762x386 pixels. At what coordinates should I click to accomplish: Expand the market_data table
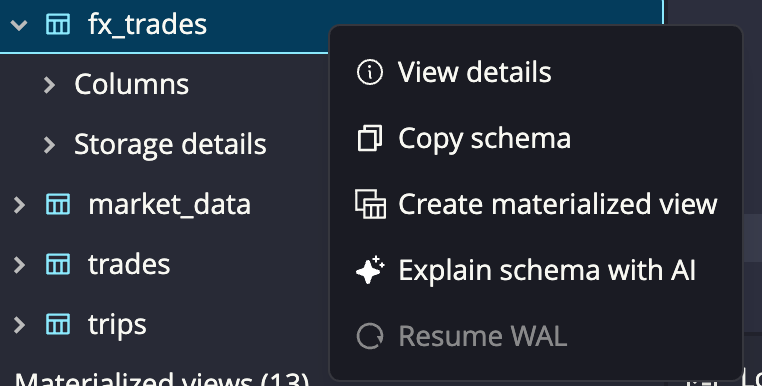pos(19,204)
